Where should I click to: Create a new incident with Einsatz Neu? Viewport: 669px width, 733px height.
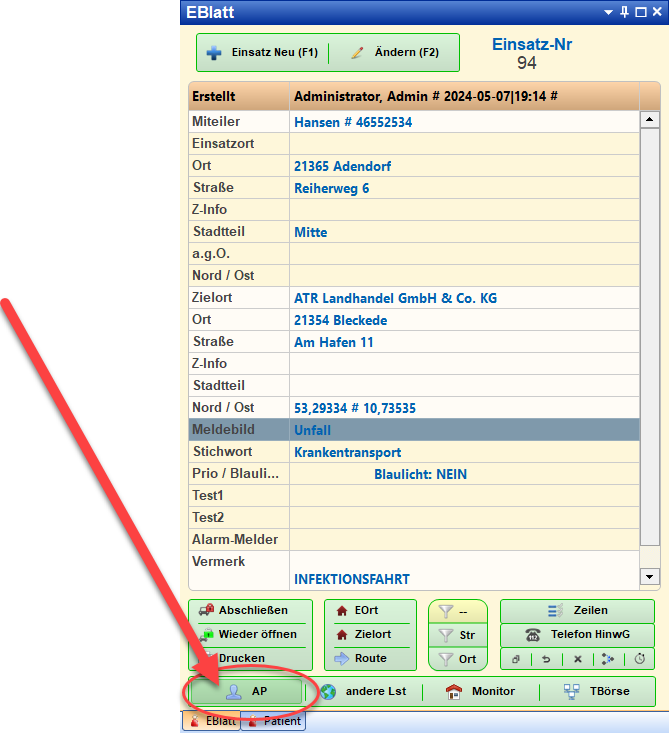pyautogui.click(x=262, y=52)
